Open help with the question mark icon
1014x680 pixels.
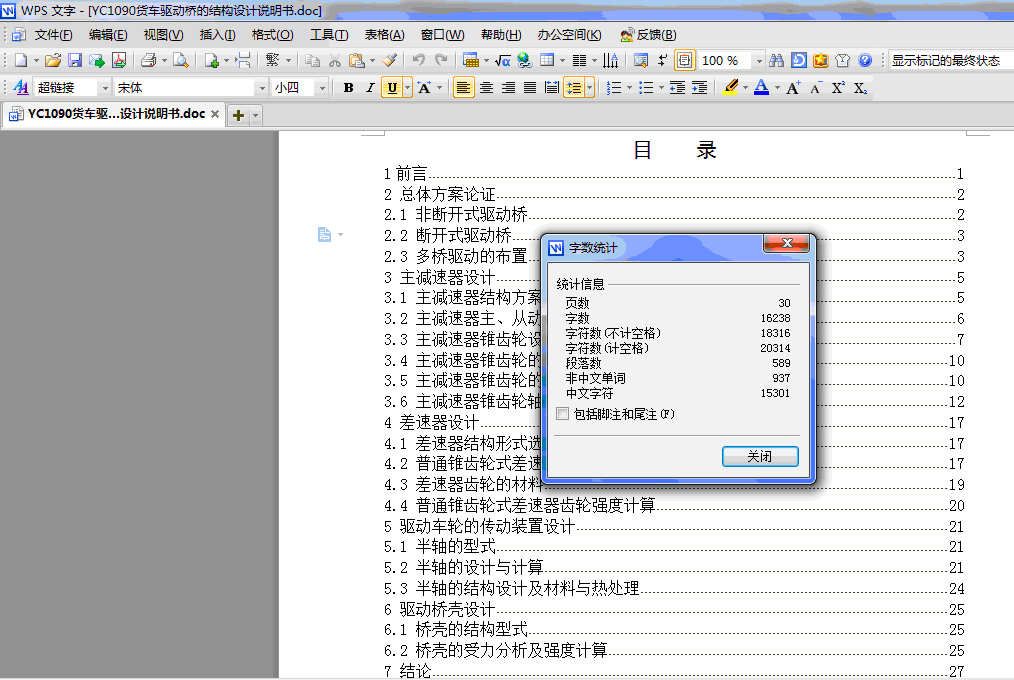pyautogui.click(x=865, y=61)
